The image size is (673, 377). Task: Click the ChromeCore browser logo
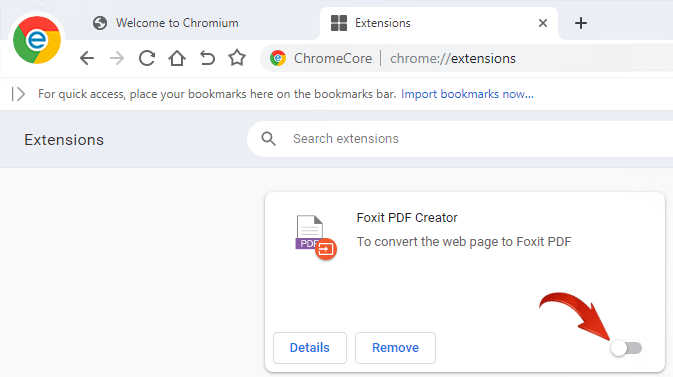pos(37,40)
